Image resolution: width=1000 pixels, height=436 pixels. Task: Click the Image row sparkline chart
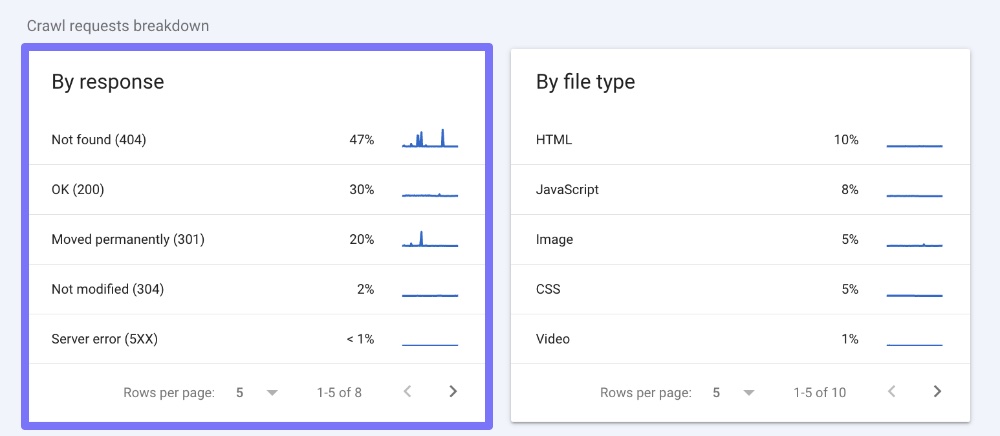[915, 244]
